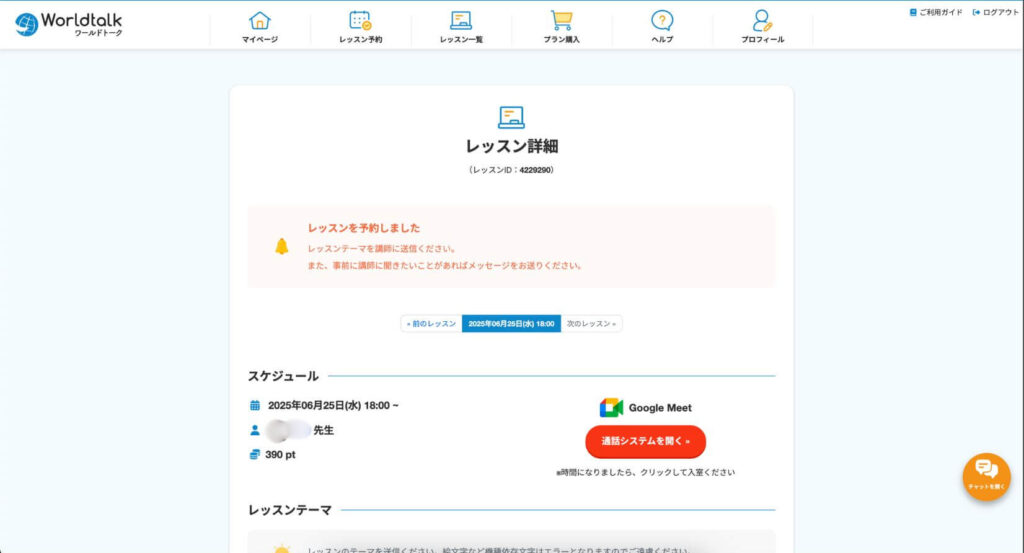The height and width of the screenshot is (553, 1024).
Task: Click the レッスンテーマ section heading
Action: pos(290,510)
